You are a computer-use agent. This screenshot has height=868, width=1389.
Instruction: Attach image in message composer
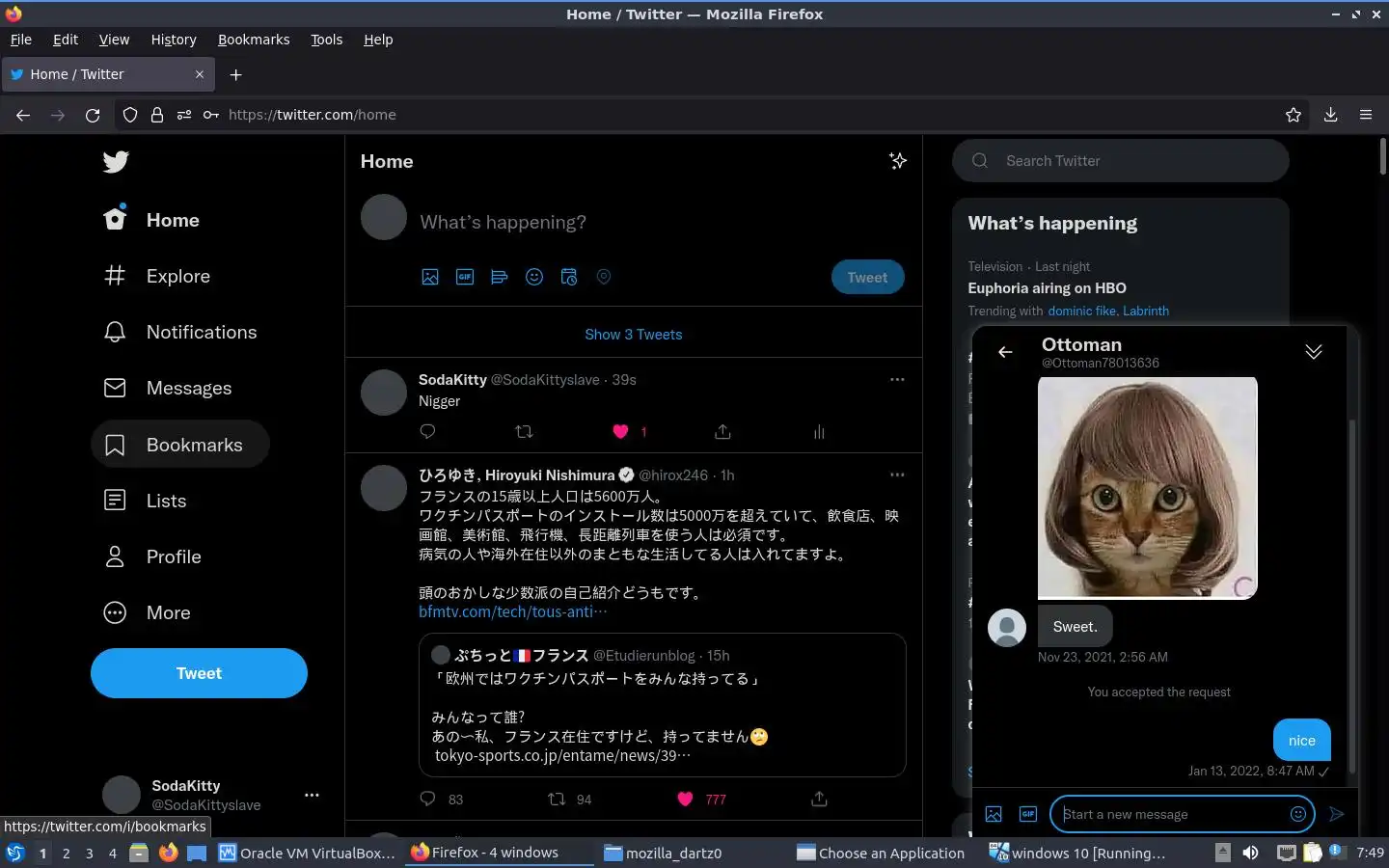tap(994, 814)
